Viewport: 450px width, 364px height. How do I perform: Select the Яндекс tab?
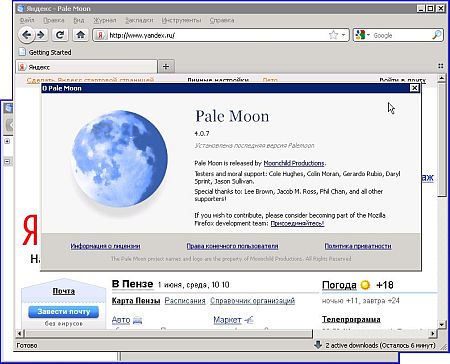pos(87,67)
